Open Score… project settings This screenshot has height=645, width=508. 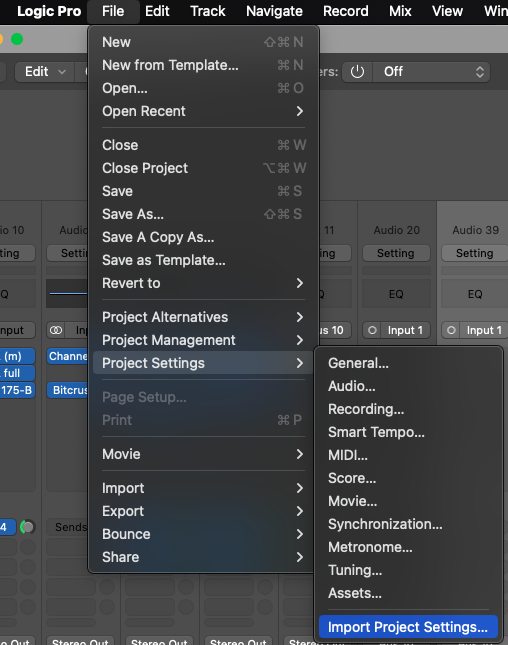408,478
